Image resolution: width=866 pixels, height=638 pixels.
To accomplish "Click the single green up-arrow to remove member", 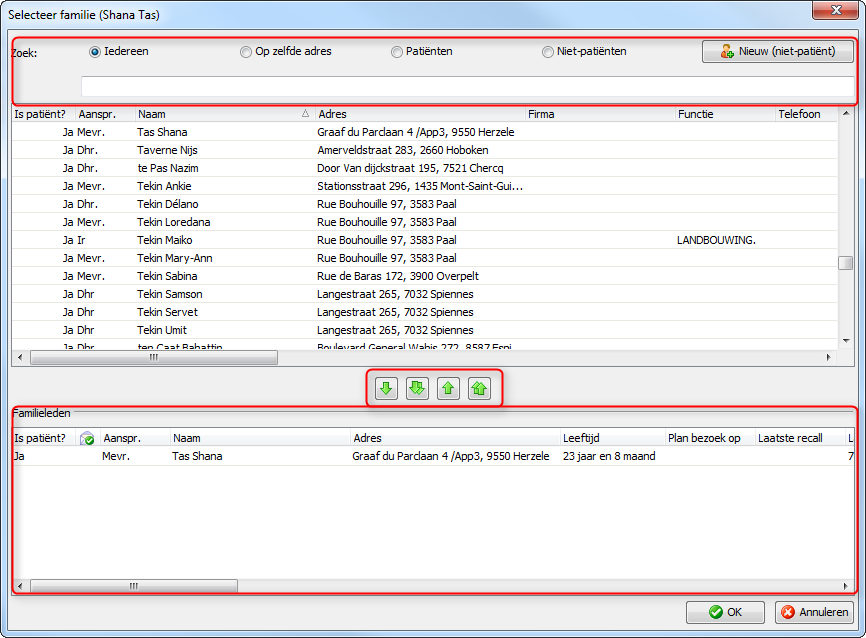I will coord(448,388).
